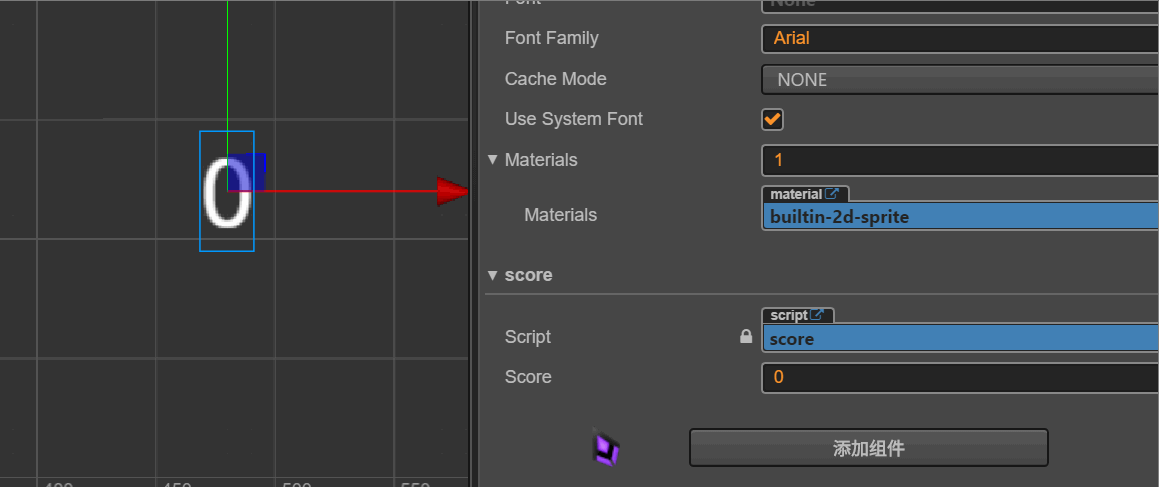Click the Materials count field
1159x487 pixels.
pos(960,160)
